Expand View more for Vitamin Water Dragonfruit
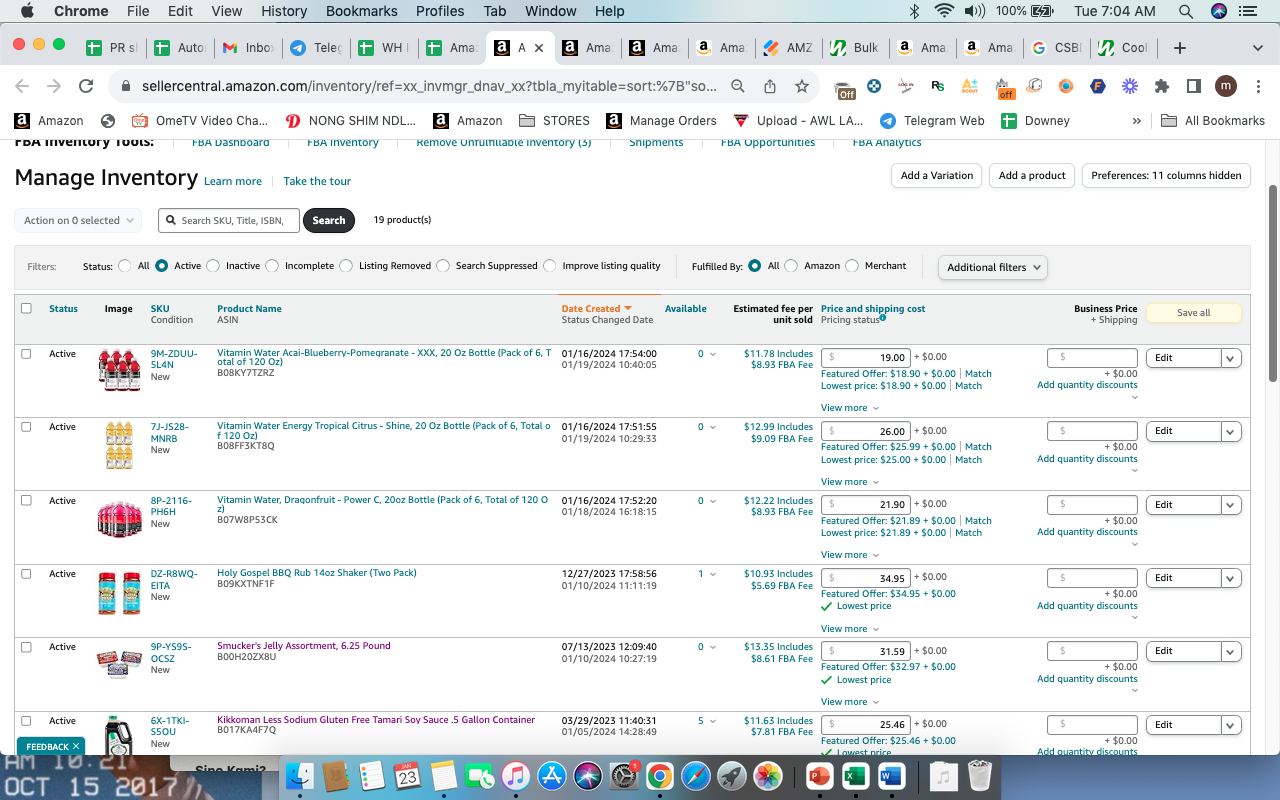Viewport: 1280px width, 800px height. pyautogui.click(x=849, y=555)
